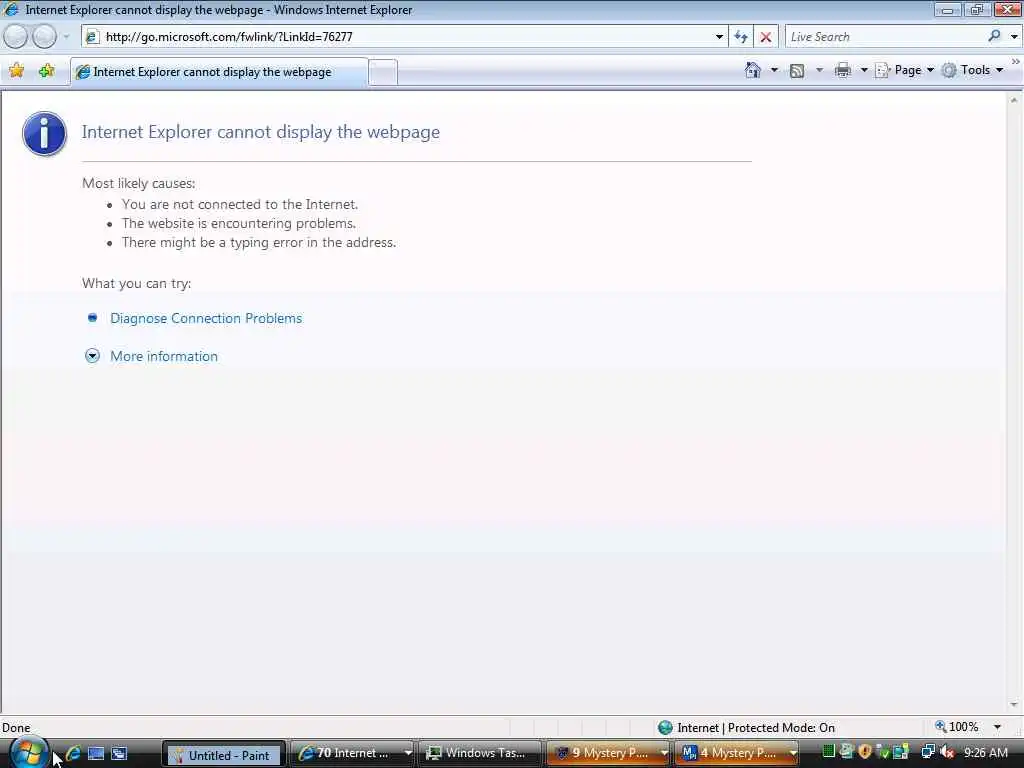The image size is (1024, 768).
Task: Click the blue information icon
Action: (44, 133)
